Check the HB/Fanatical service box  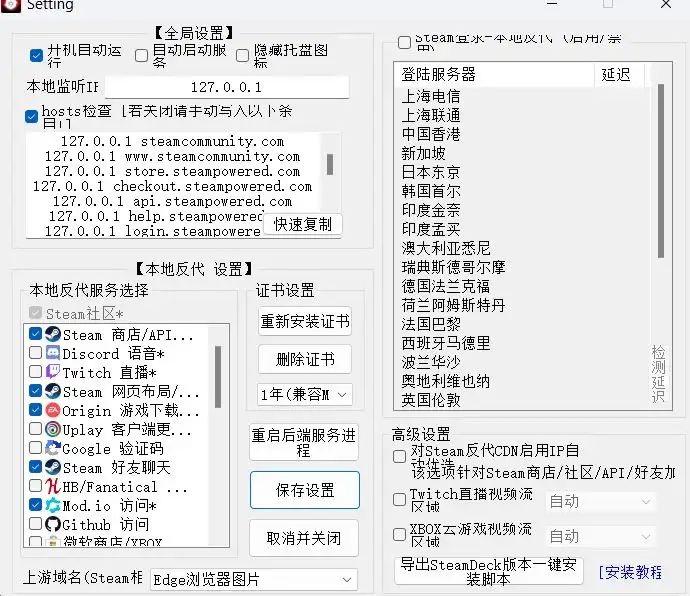[36, 486]
